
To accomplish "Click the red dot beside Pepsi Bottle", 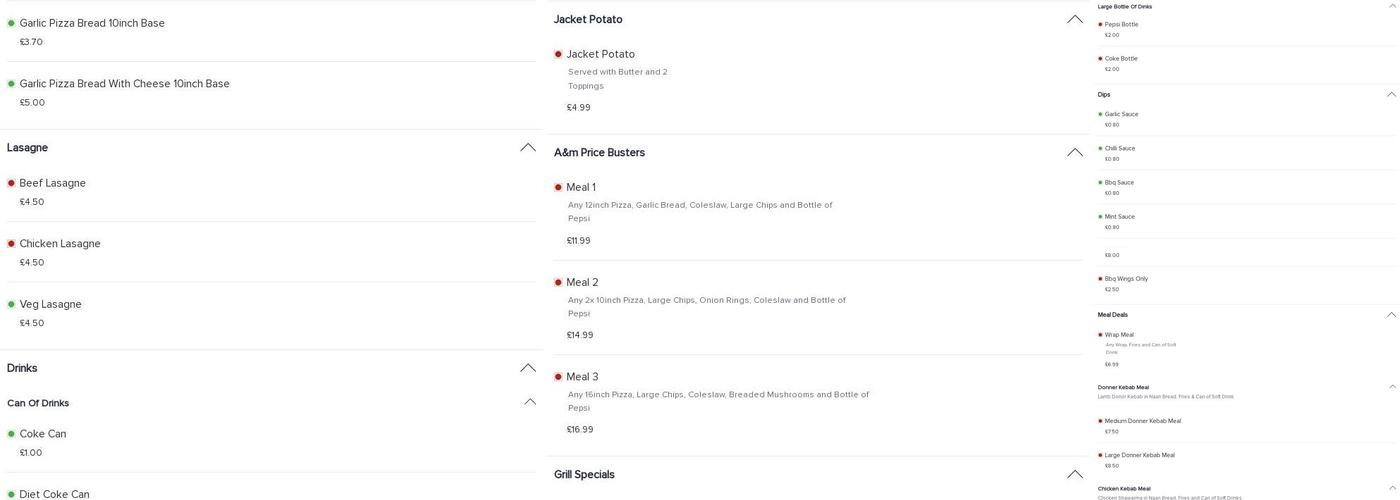I will pos(1100,25).
